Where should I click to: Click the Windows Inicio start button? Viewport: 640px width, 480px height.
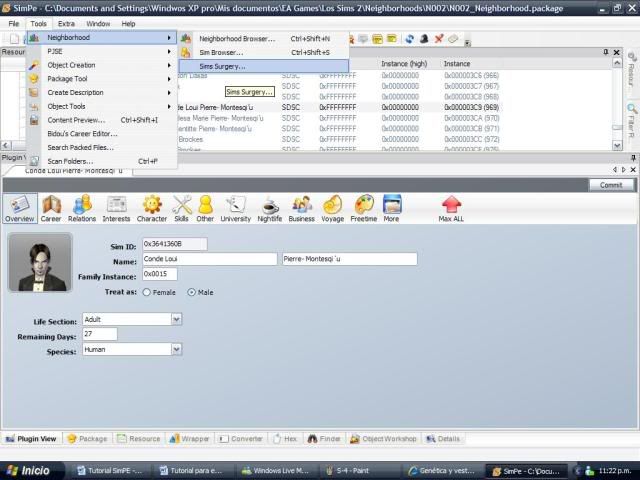click(x=32, y=471)
